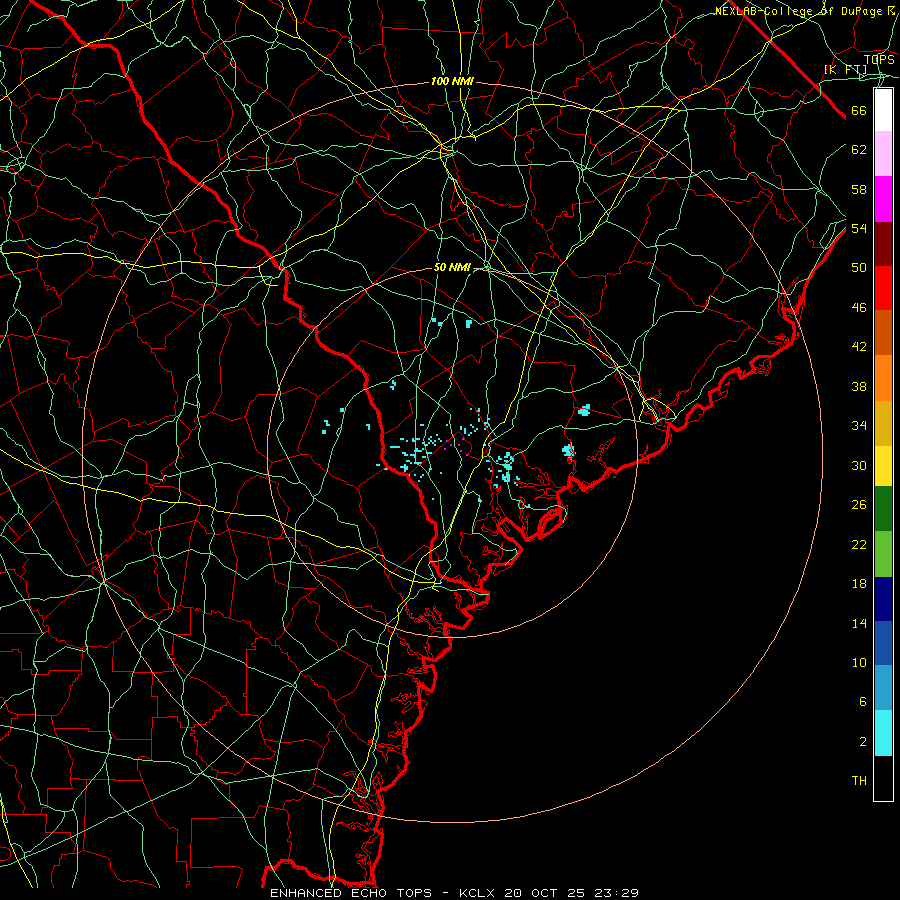Viewport: 900px width, 900px height.
Task: Click the legend value 10
Action: pyautogui.click(x=859, y=663)
